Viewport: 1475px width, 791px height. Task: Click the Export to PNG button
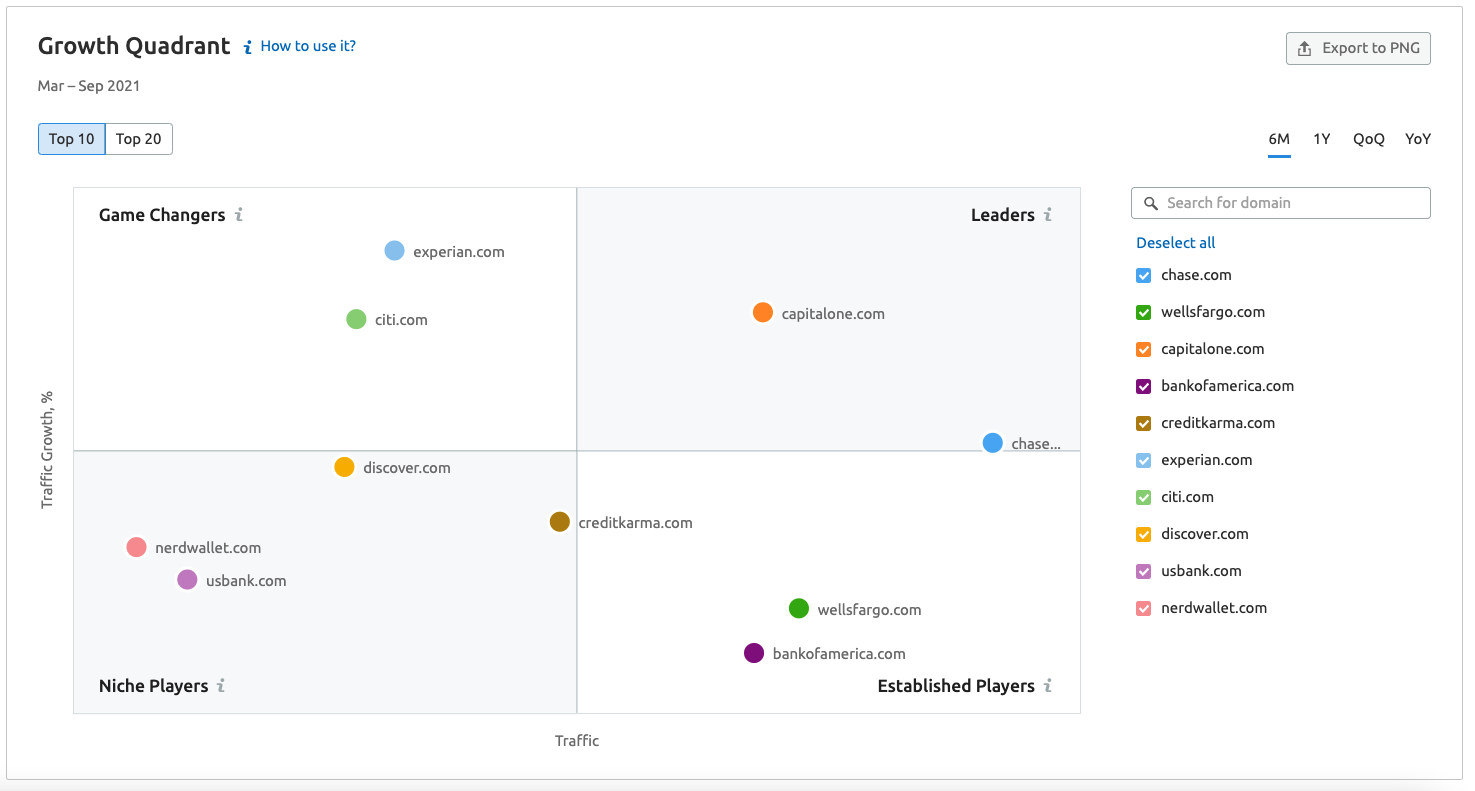pos(1358,48)
